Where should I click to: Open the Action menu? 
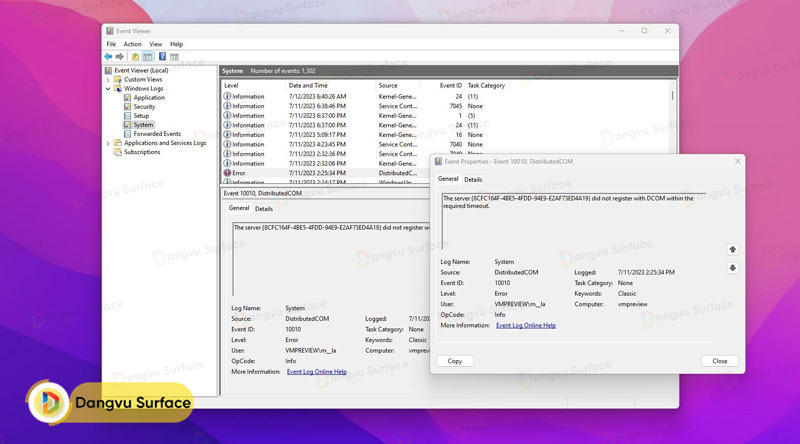133,44
